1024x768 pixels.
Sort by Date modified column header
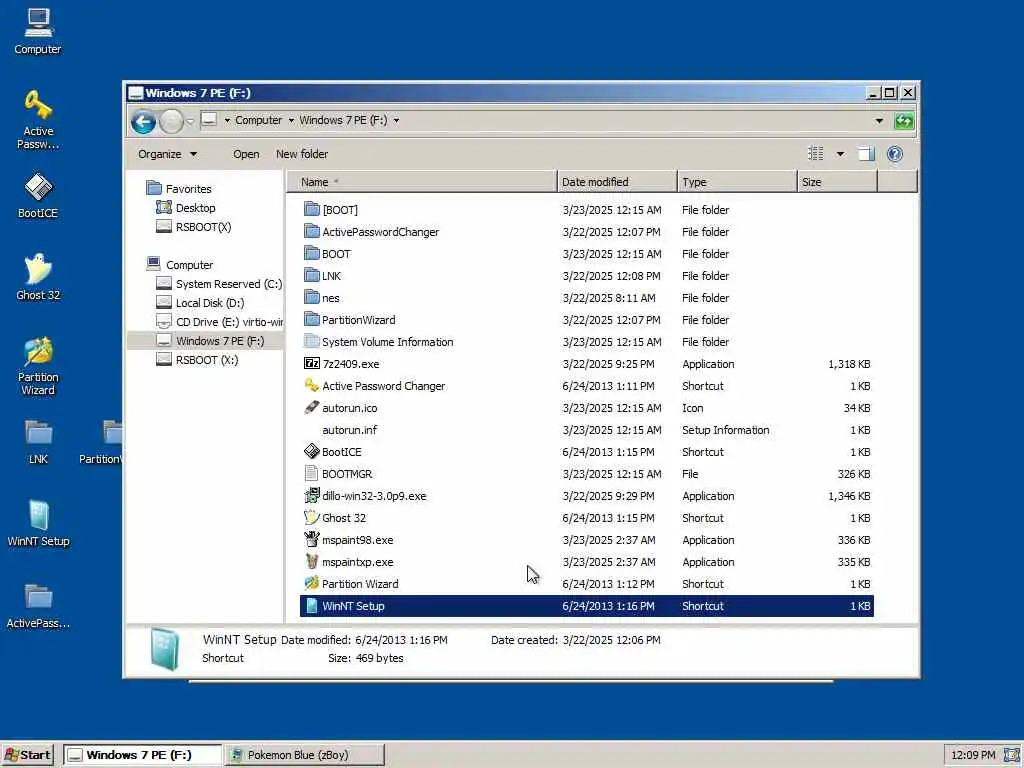tap(616, 182)
